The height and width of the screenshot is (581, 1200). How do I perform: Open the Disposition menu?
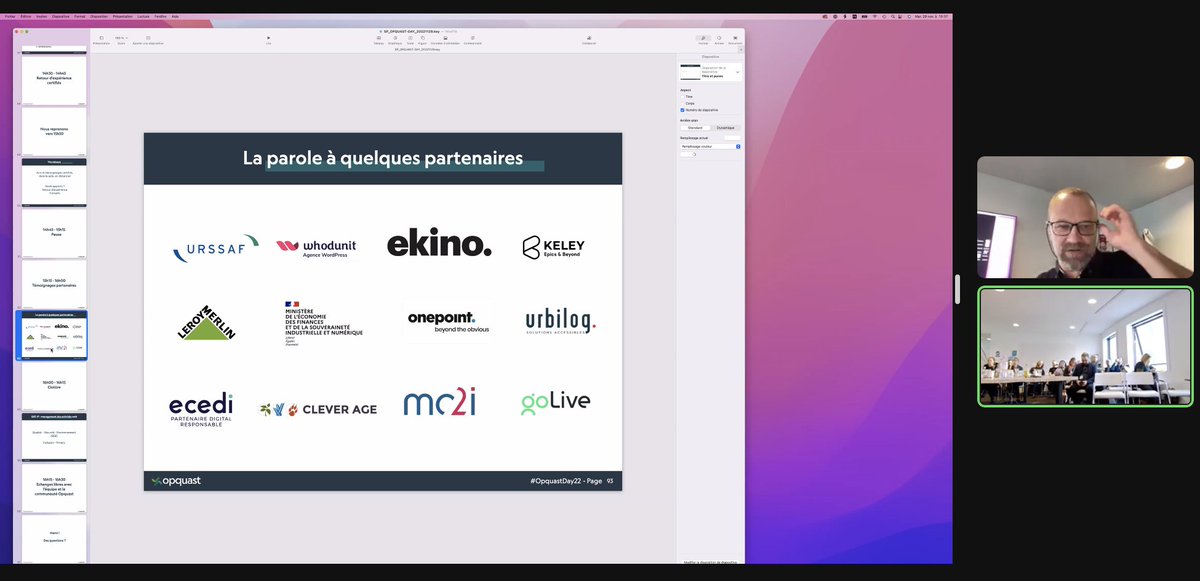click(x=98, y=17)
